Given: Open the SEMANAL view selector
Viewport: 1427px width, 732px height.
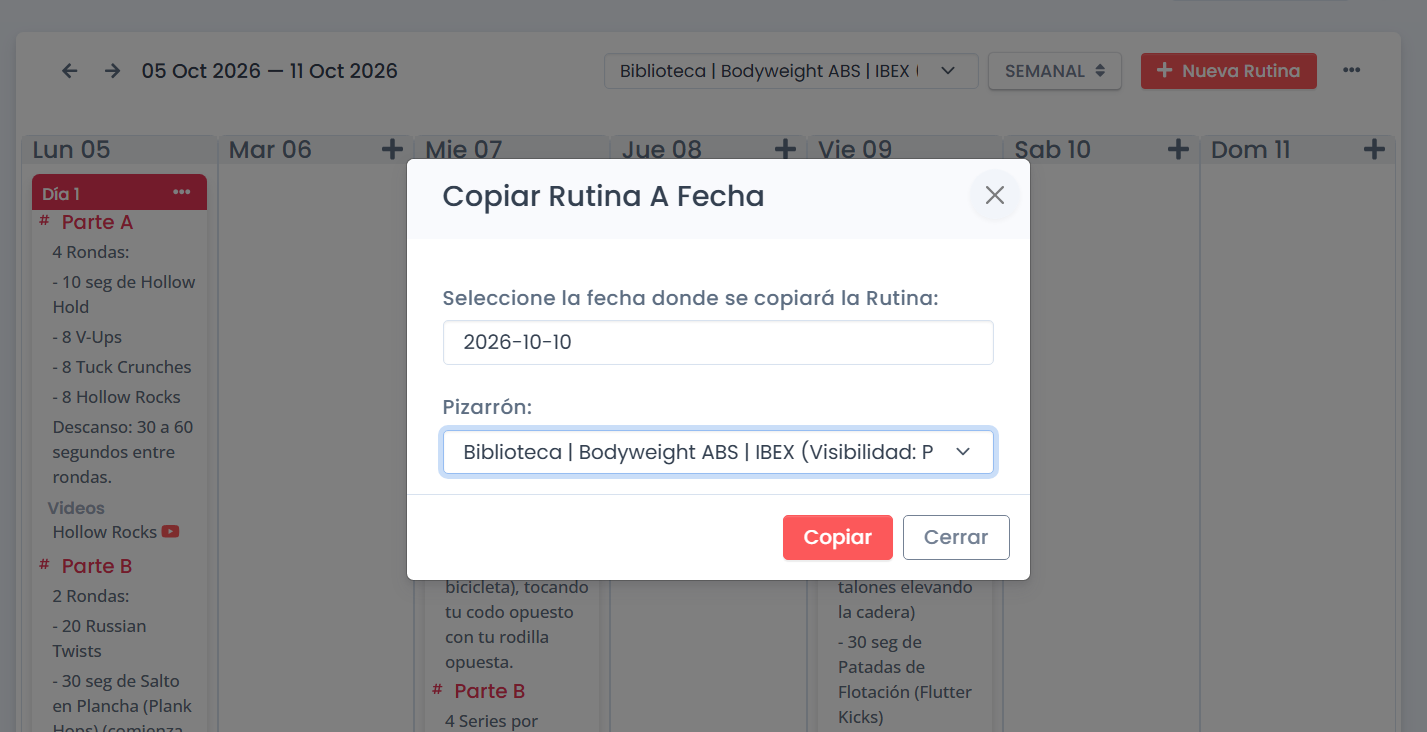Looking at the screenshot, I should pyautogui.click(x=1055, y=71).
